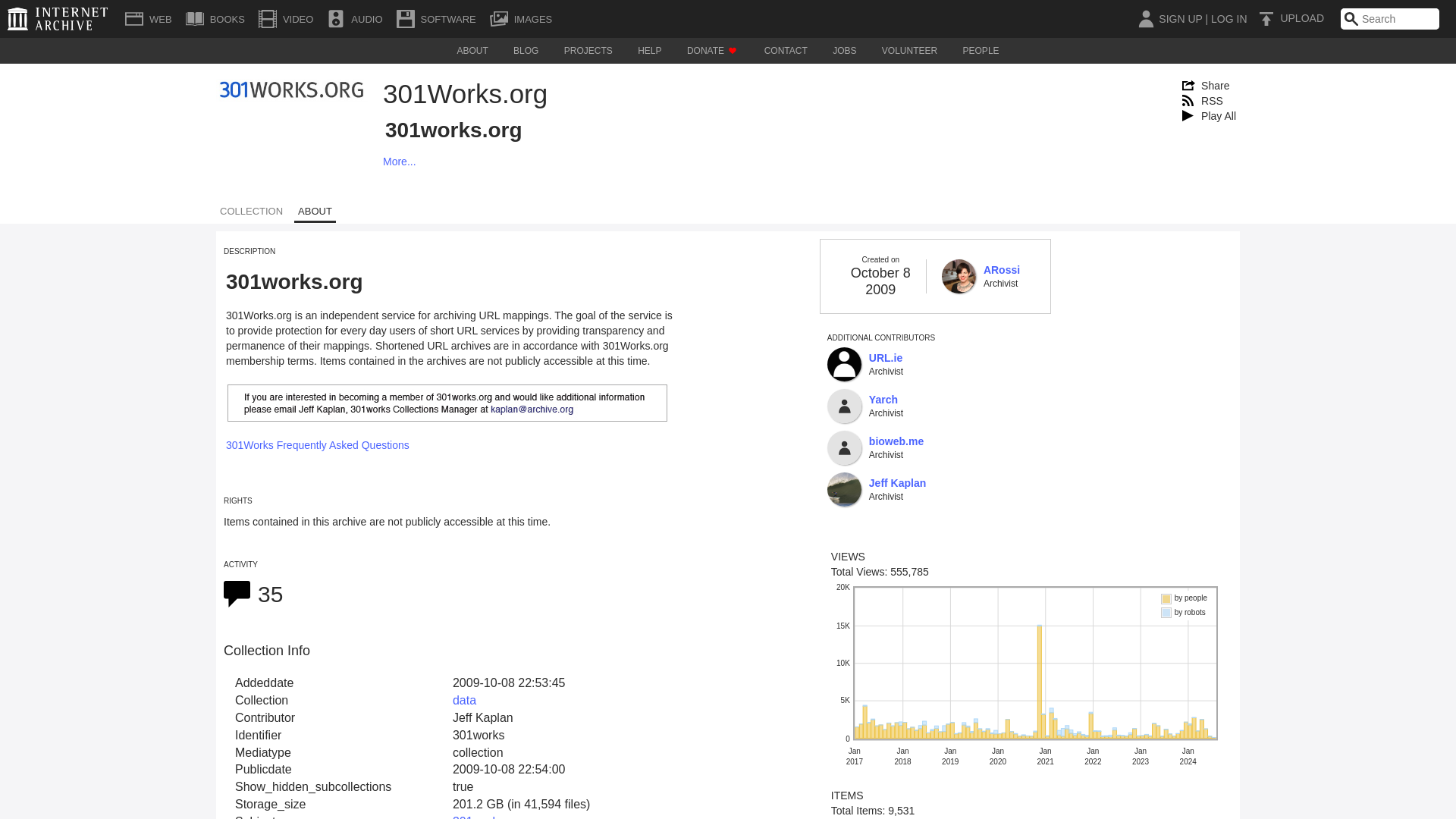The height and width of the screenshot is (819, 1456).
Task: Click the Total Items: 9,531 text
Action: [x=873, y=811]
